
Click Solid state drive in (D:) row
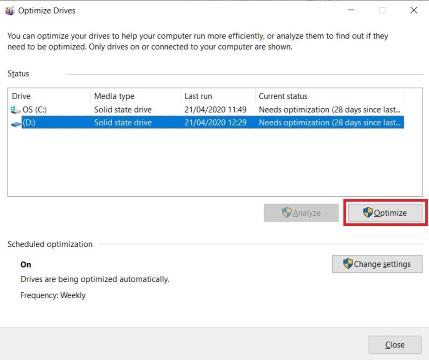click(x=123, y=123)
